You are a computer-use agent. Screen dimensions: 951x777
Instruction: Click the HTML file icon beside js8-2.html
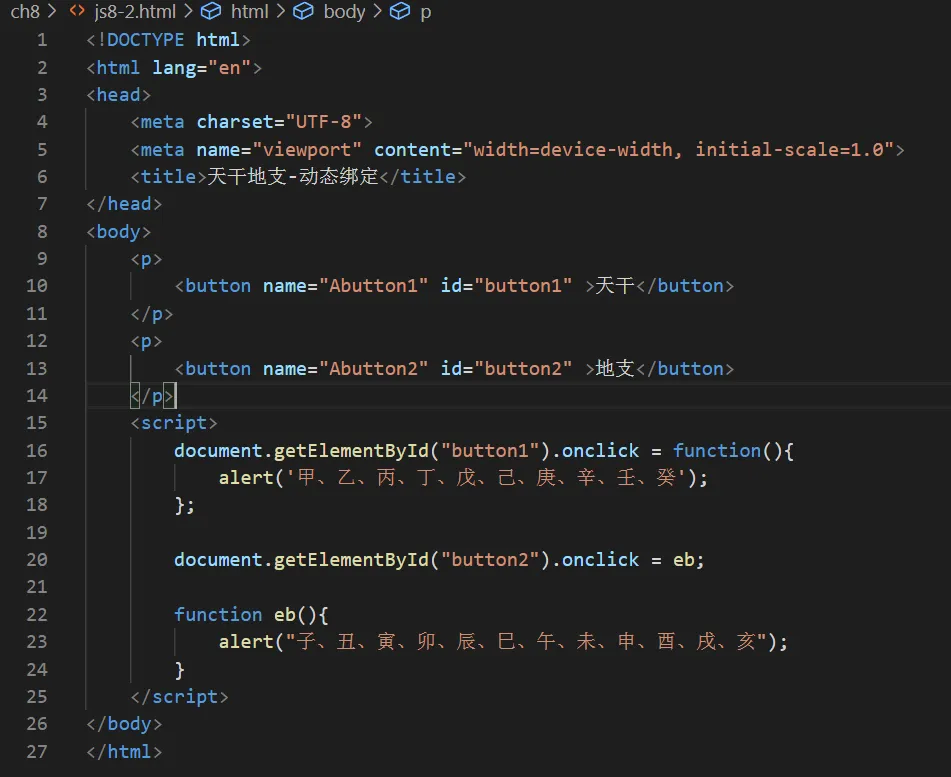point(77,12)
